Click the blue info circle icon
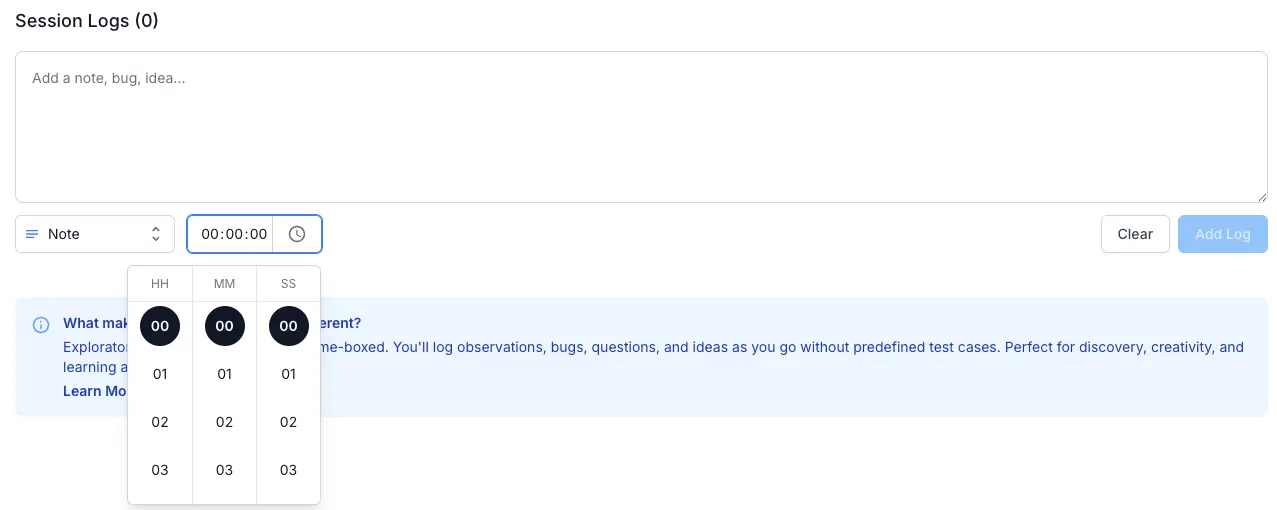1277x510 pixels. (41, 324)
